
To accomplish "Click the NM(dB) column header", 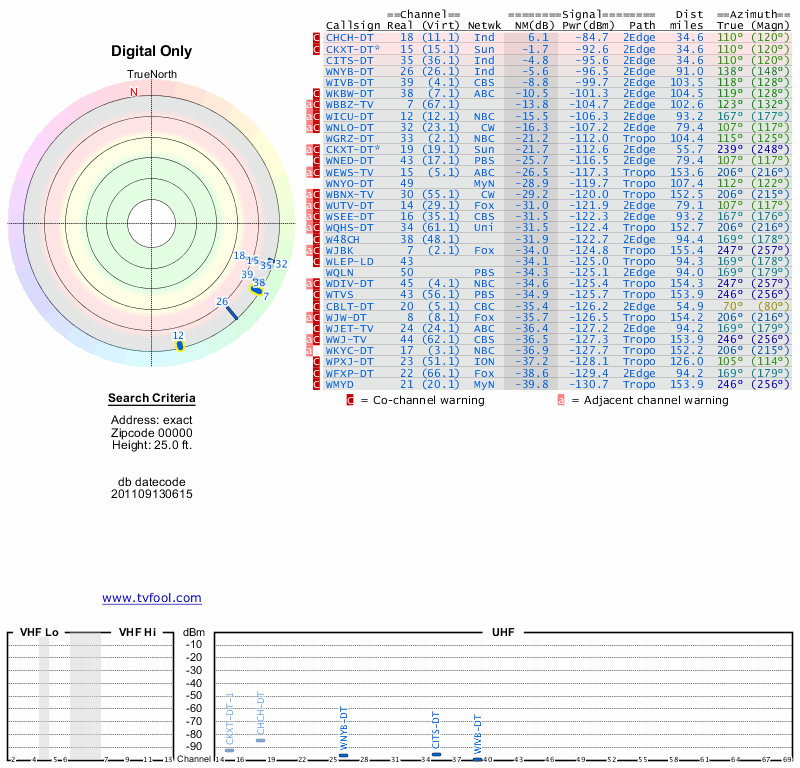I will (x=528, y=25).
